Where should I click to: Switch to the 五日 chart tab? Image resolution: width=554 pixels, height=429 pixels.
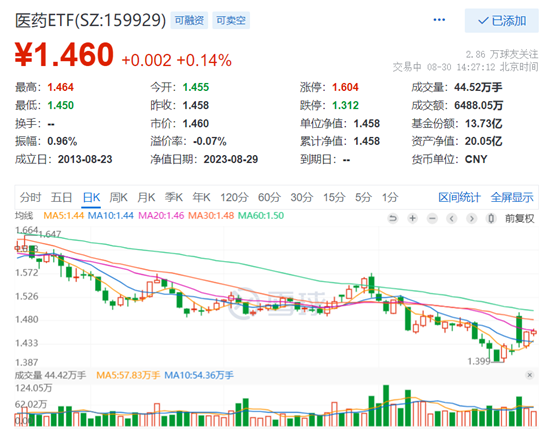click(x=61, y=197)
